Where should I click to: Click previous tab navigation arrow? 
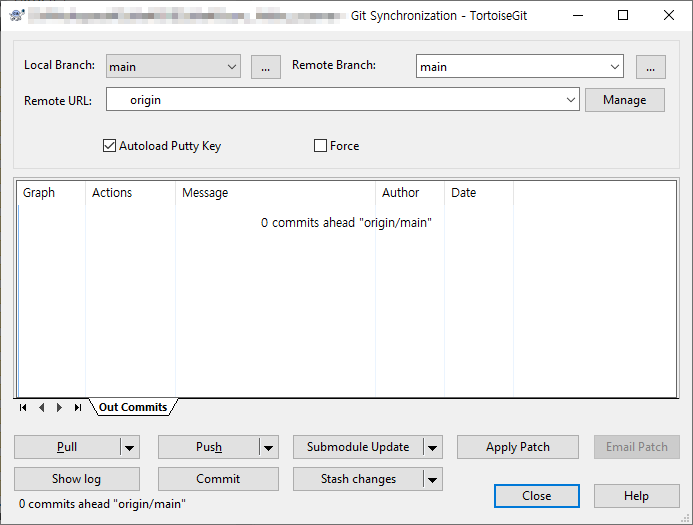point(42,407)
